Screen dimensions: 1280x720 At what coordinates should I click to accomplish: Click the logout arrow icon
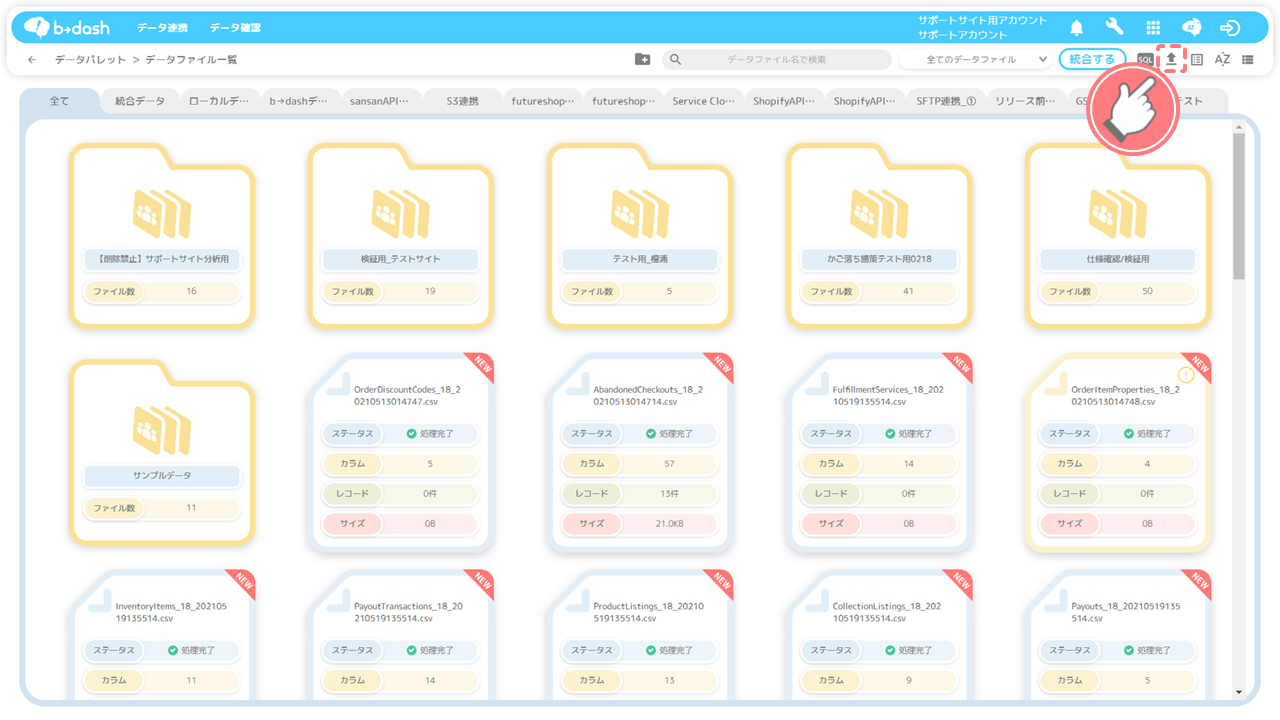(1230, 27)
